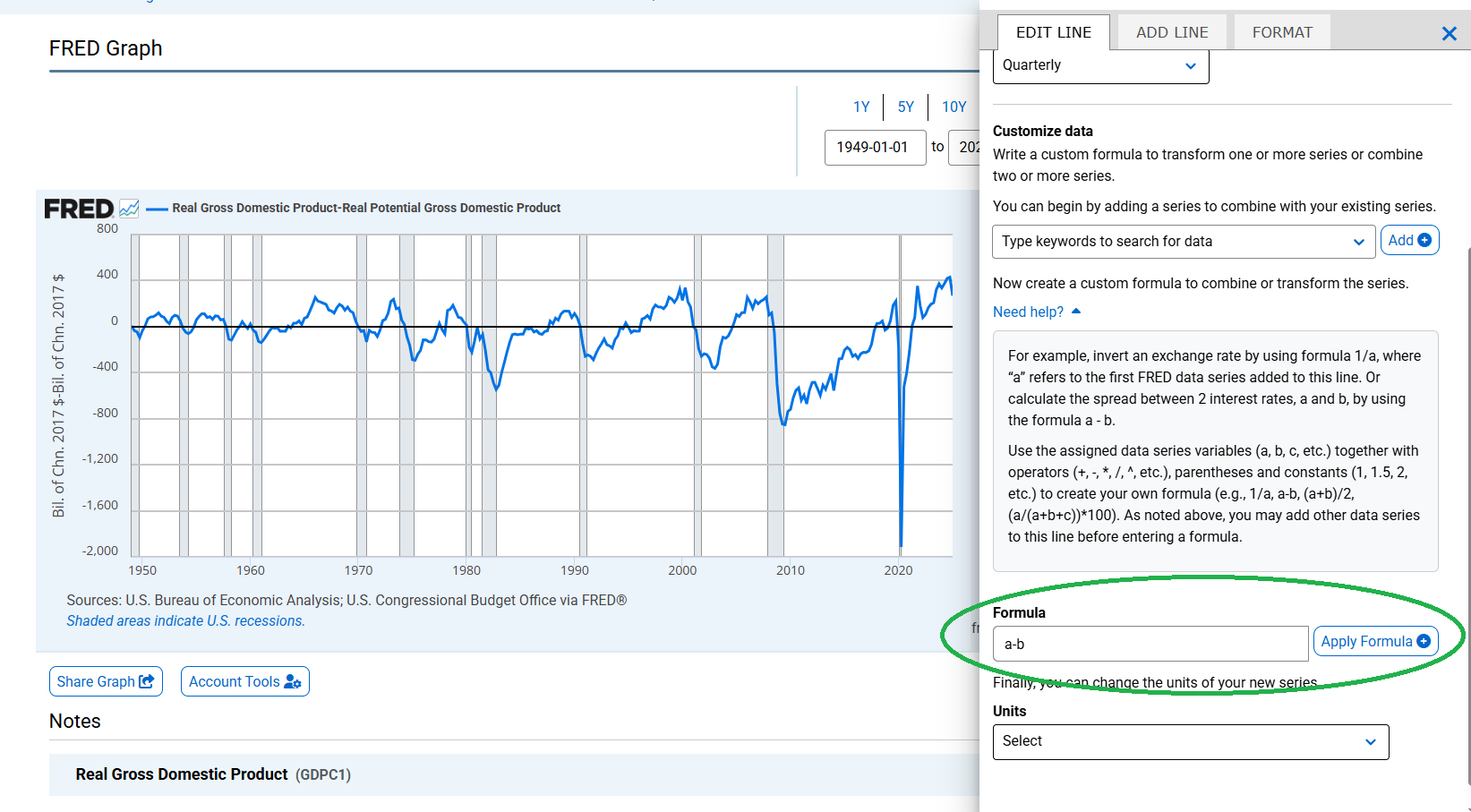
Task: Click the Account Tools user gear icon
Action: pyautogui.click(x=294, y=681)
